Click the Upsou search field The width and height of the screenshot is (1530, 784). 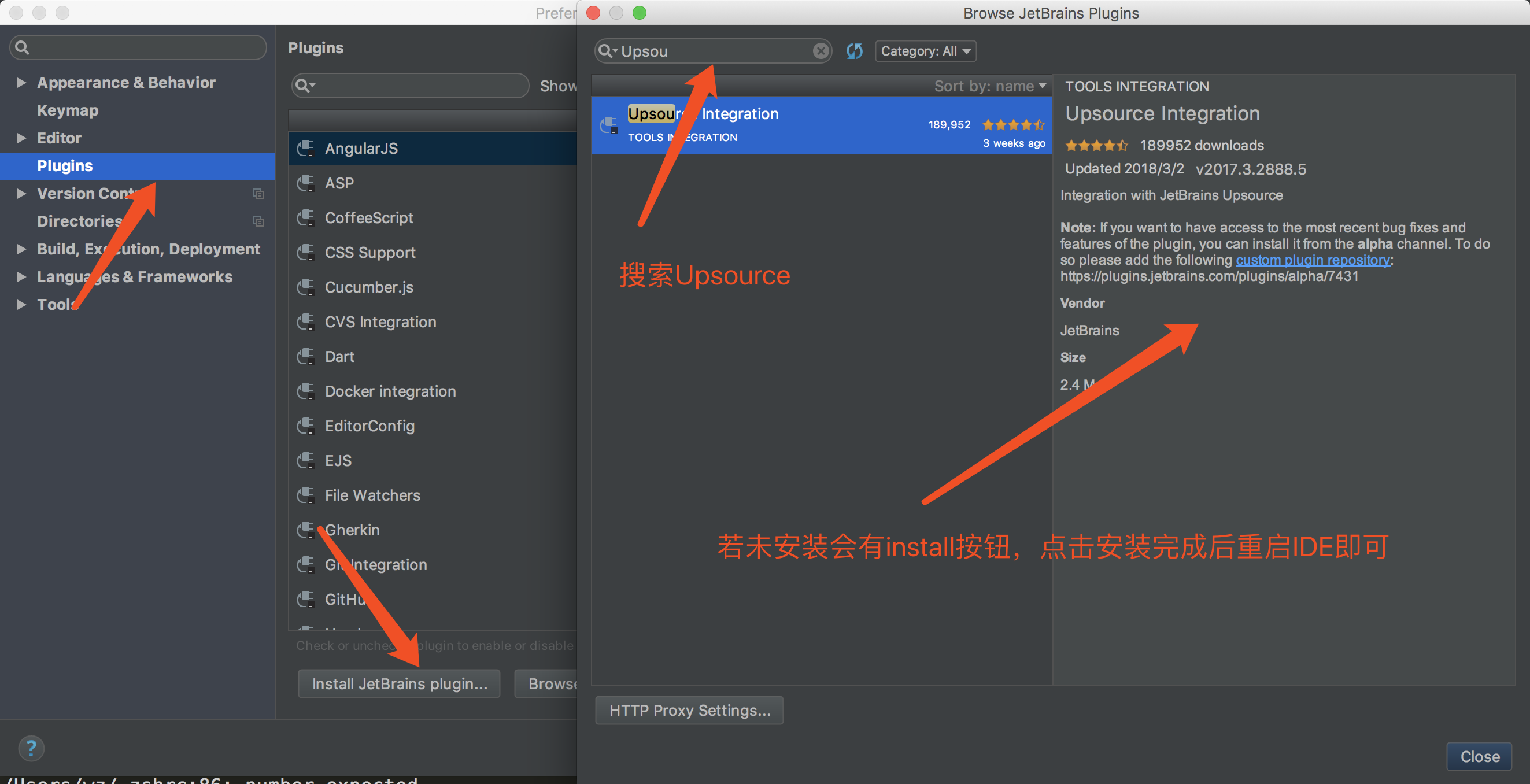point(713,51)
